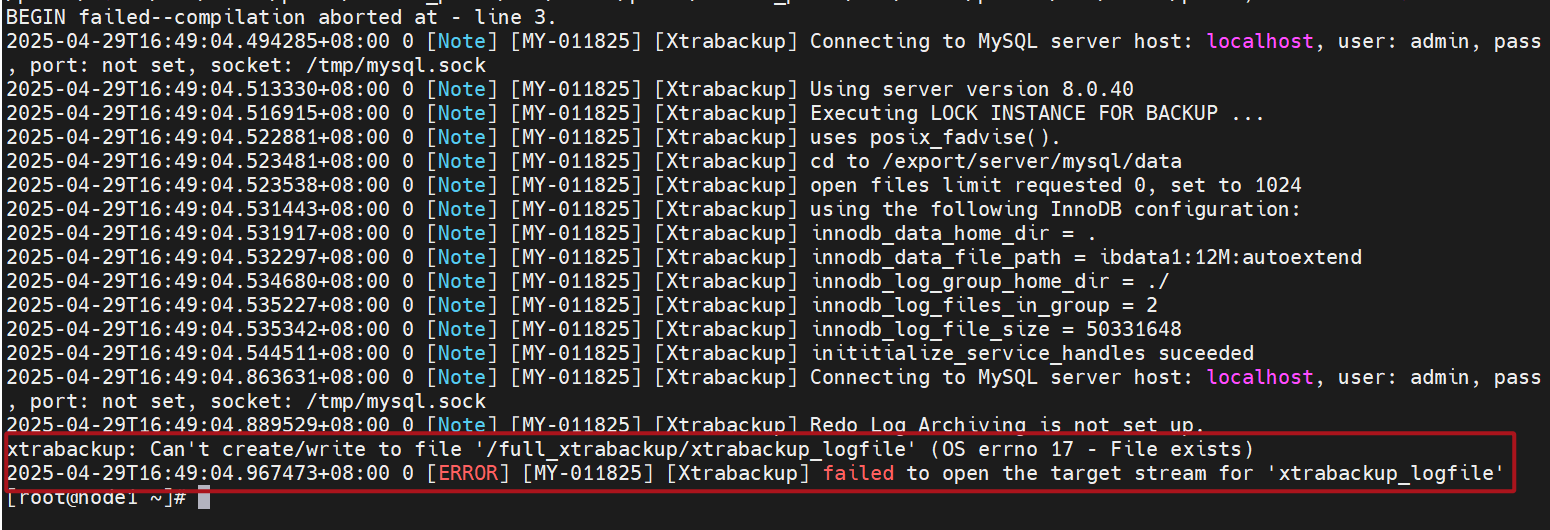The width and height of the screenshot is (1550, 530).
Task: Click the red word "failed"
Action: pyautogui.click(x=858, y=473)
